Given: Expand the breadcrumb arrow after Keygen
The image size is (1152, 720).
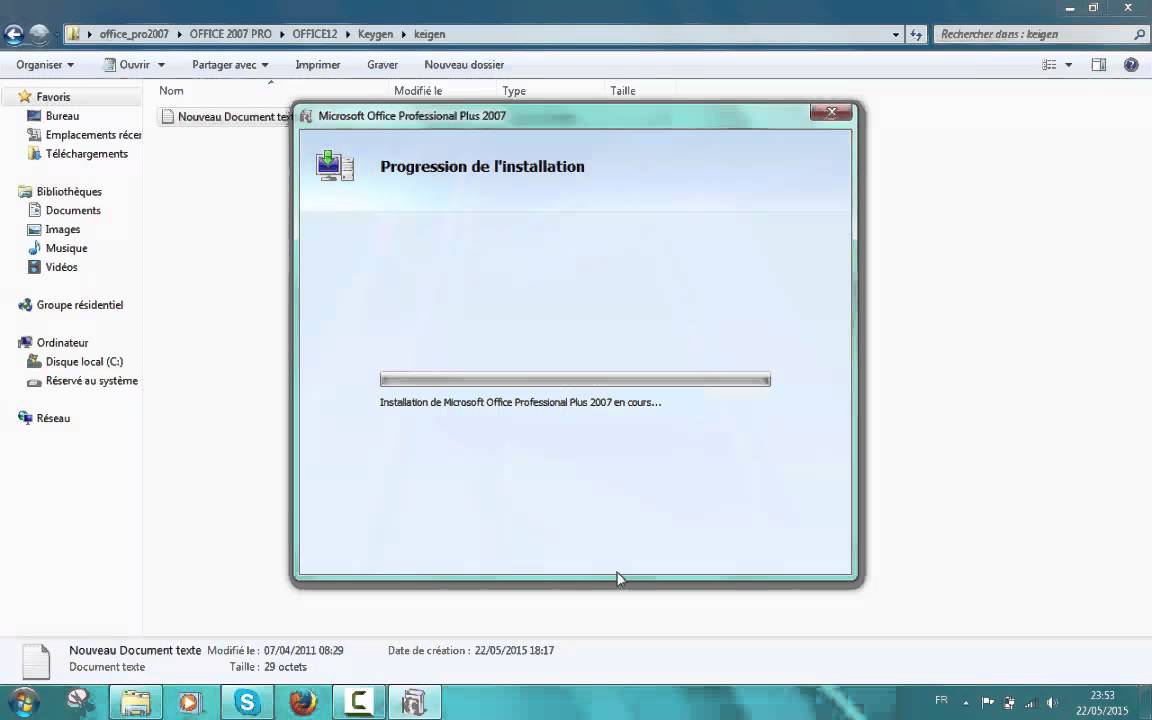Looking at the screenshot, I should click(x=403, y=35).
